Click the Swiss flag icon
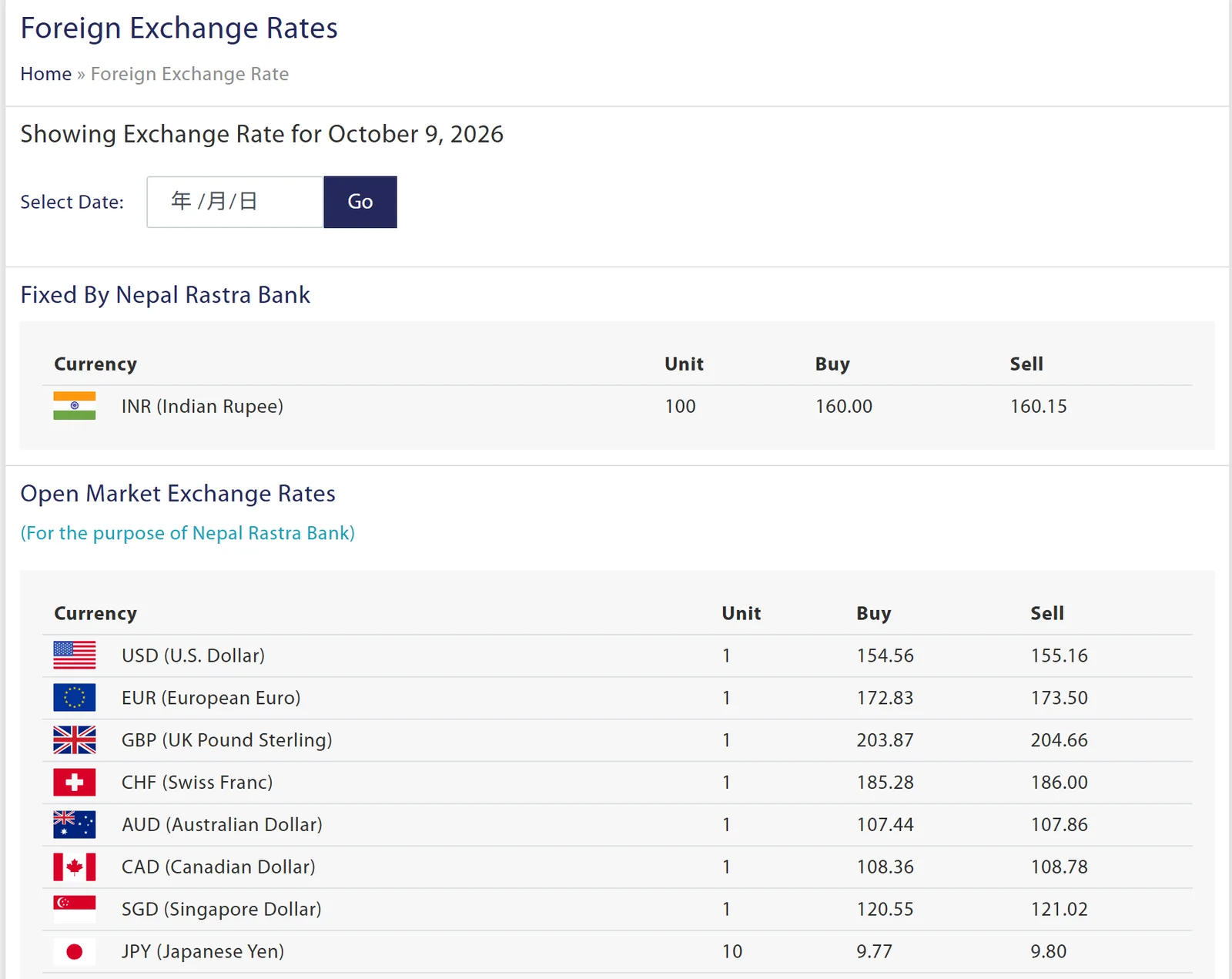This screenshot has width=1232, height=979. pos(75,783)
